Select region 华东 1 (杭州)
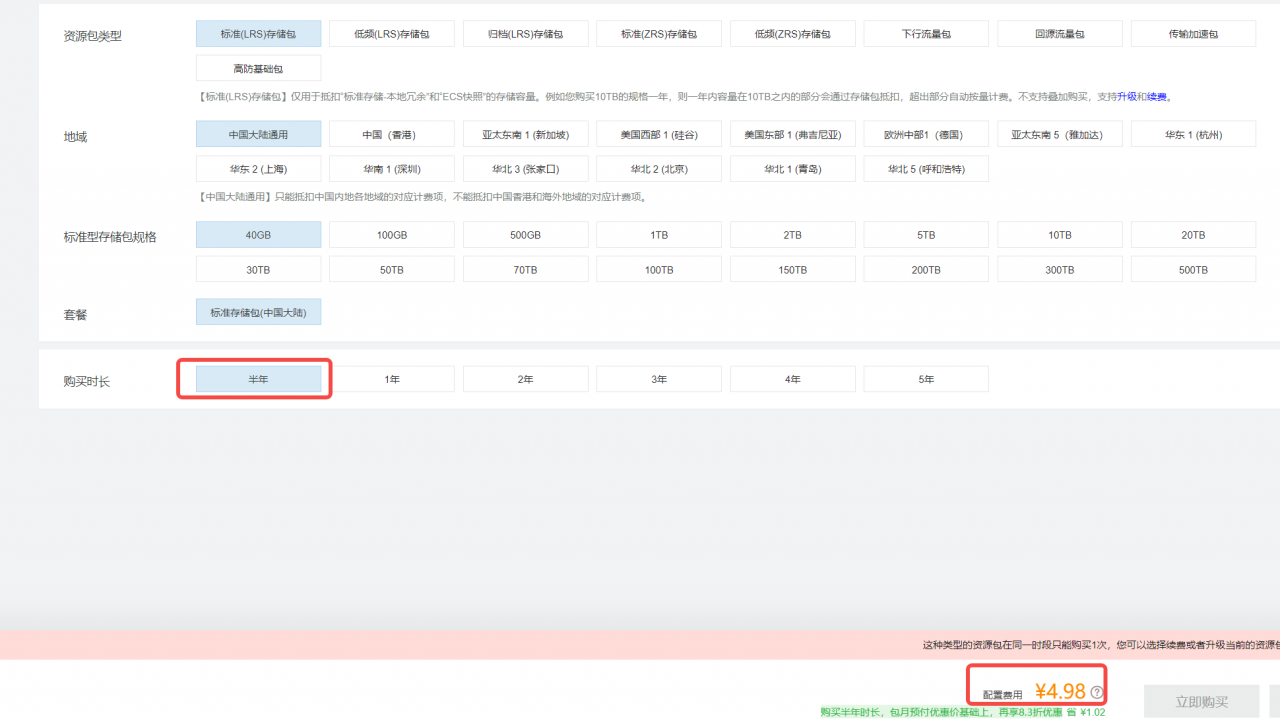This screenshot has height=719, width=1280. click(1193, 134)
